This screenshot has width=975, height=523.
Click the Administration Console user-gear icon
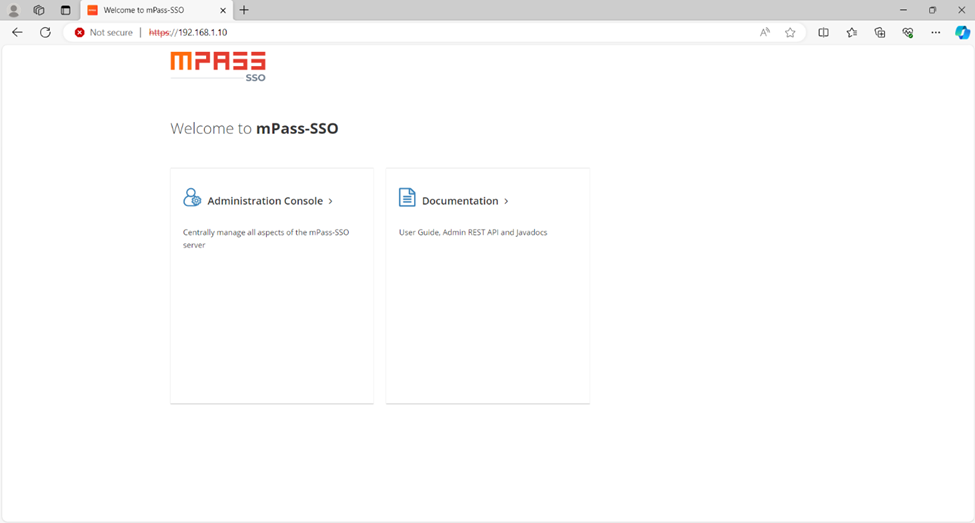(192, 198)
